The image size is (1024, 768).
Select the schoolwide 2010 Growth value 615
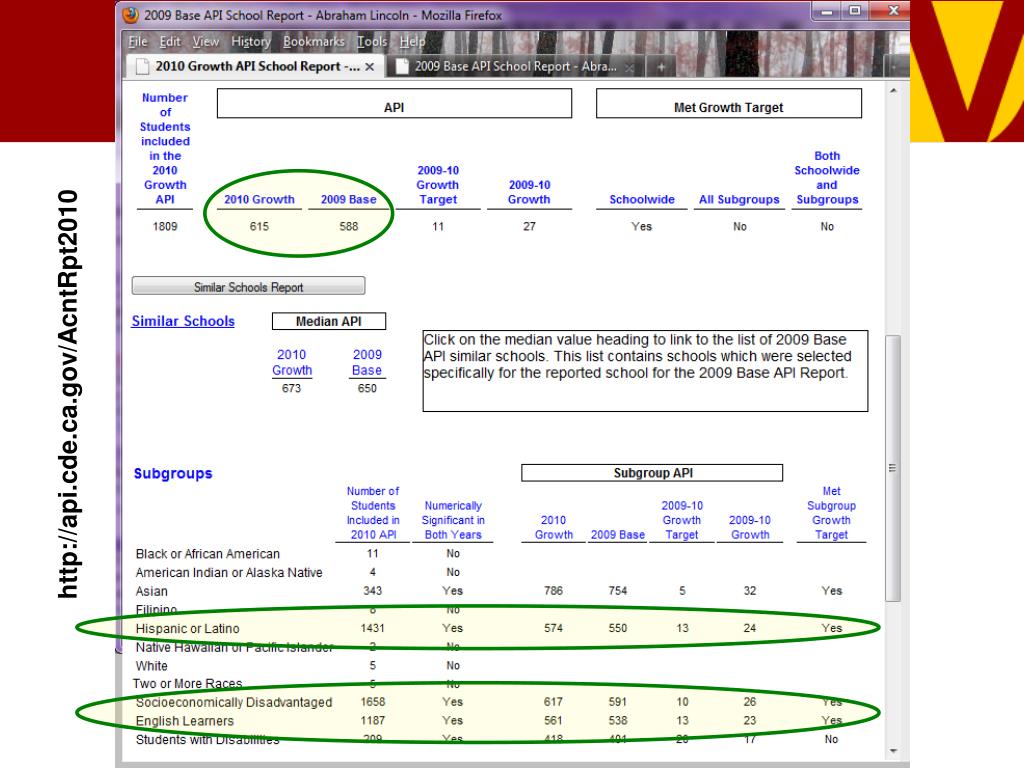259,227
